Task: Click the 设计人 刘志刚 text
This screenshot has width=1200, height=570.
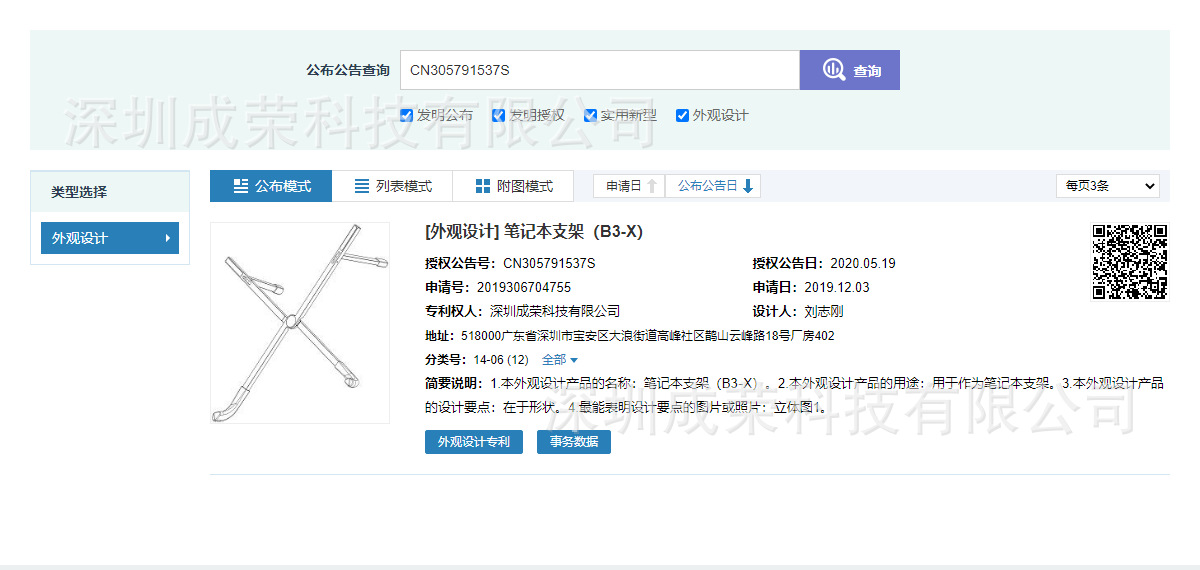Action: [x=824, y=312]
